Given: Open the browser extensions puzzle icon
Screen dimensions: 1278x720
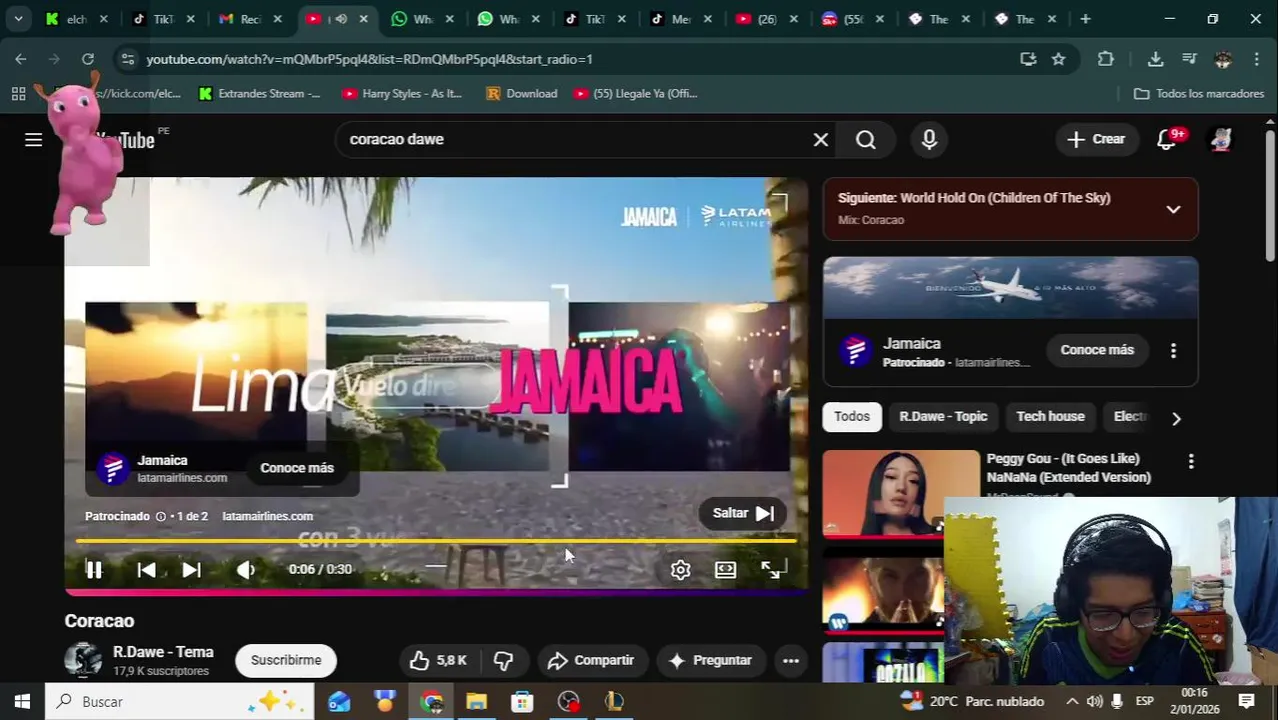Looking at the screenshot, I should (1105, 59).
